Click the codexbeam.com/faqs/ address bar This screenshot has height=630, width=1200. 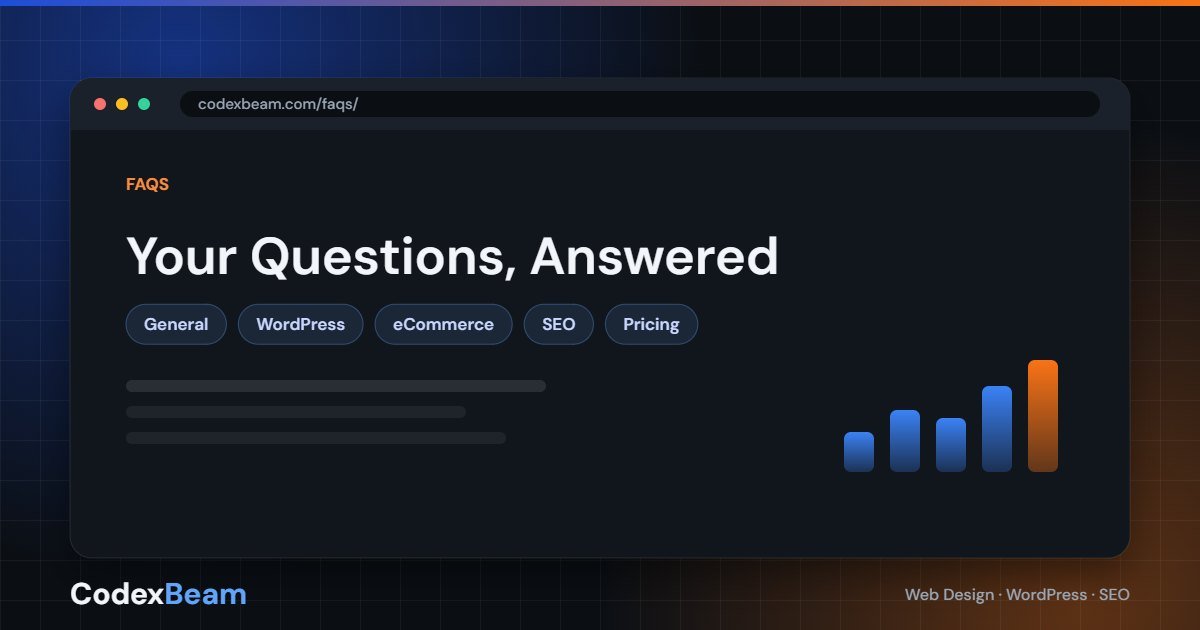[x=640, y=104]
